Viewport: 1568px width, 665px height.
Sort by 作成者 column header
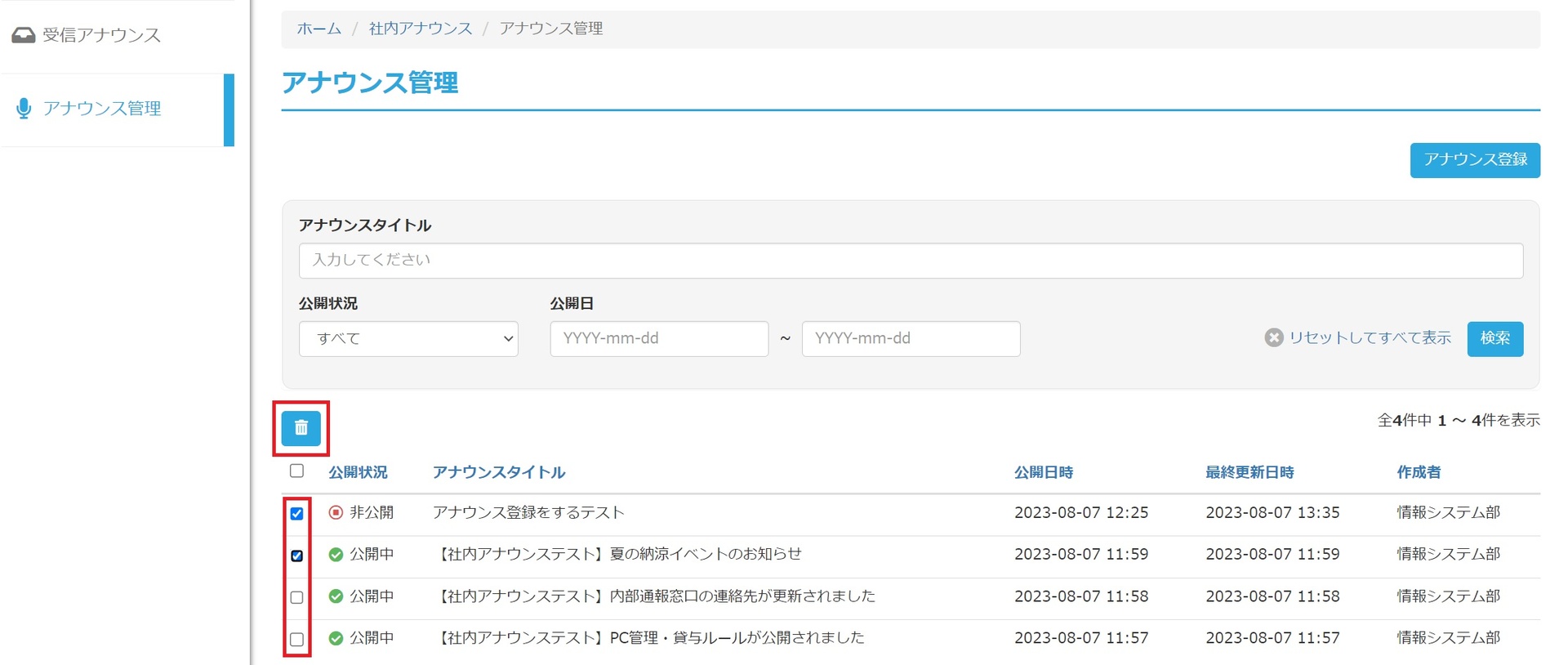click(1419, 472)
